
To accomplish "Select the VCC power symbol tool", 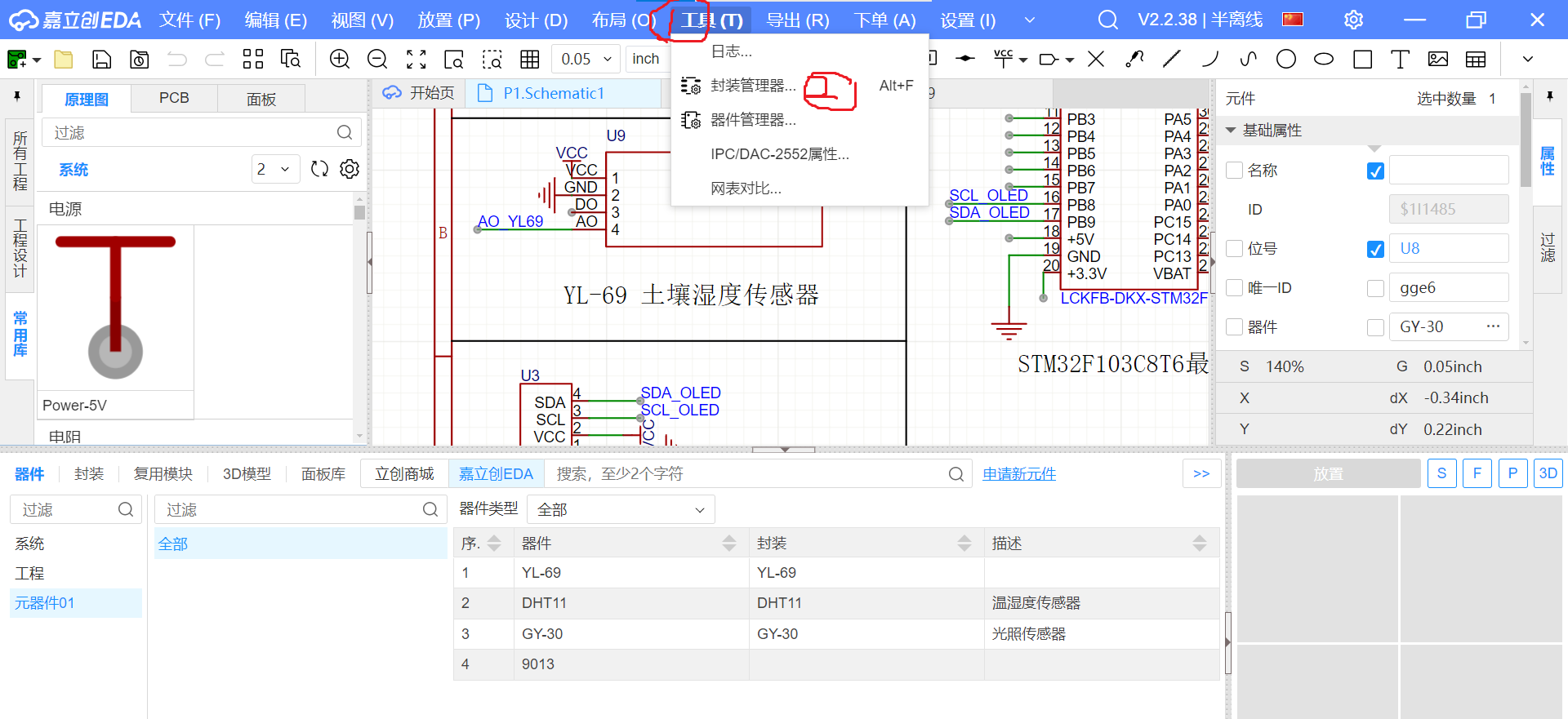I will (1003, 59).
